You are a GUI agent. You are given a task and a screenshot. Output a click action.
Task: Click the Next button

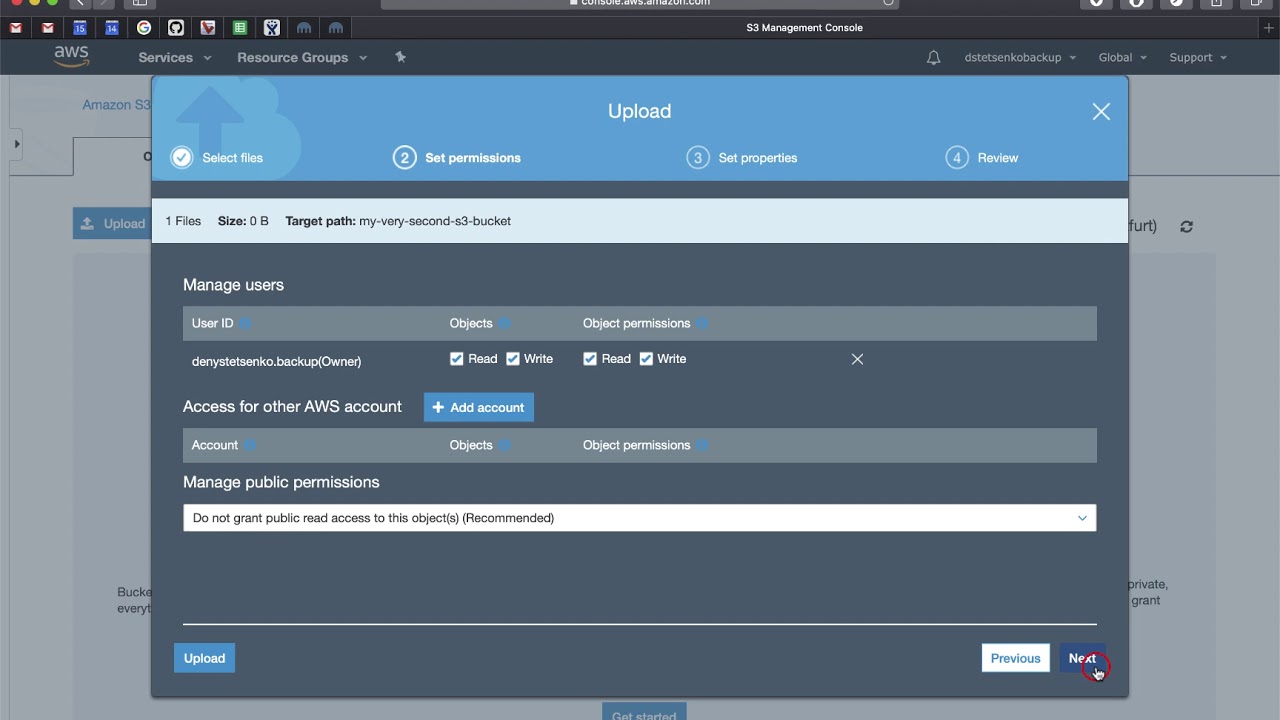(1082, 658)
